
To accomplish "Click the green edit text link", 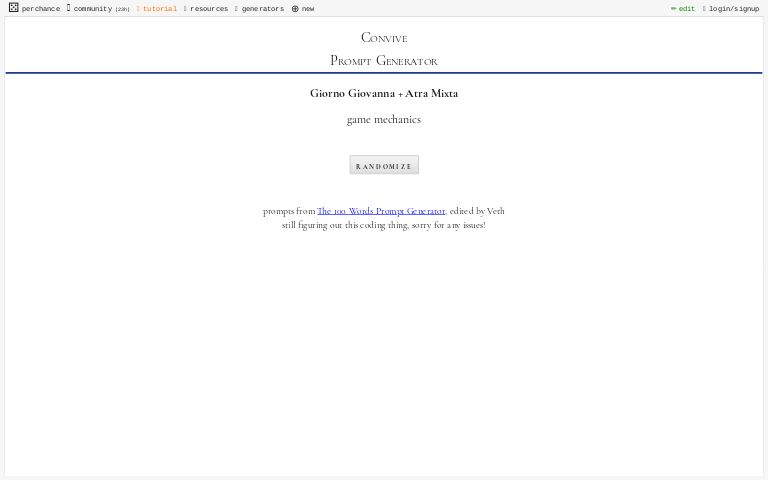I will click(687, 9).
